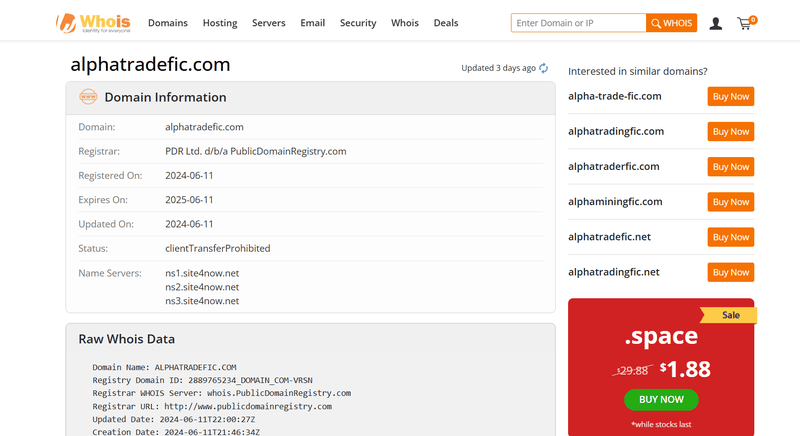Image resolution: width=800 pixels, height=436 pixels.
Task: Click the Registry Domain ID line
Action: point(202,380)
